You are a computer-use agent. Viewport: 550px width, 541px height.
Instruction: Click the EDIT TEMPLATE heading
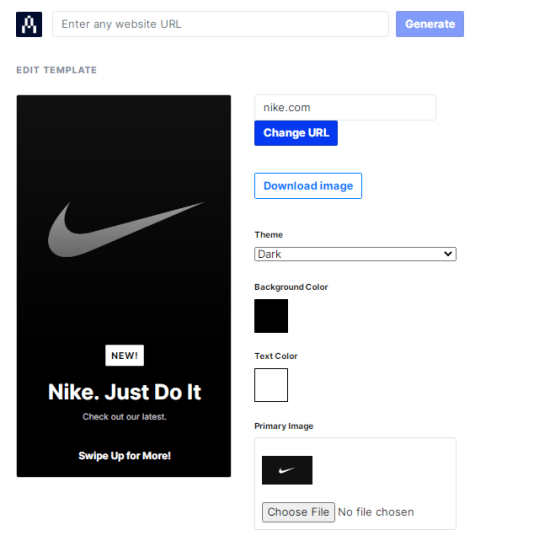point(56,70)
